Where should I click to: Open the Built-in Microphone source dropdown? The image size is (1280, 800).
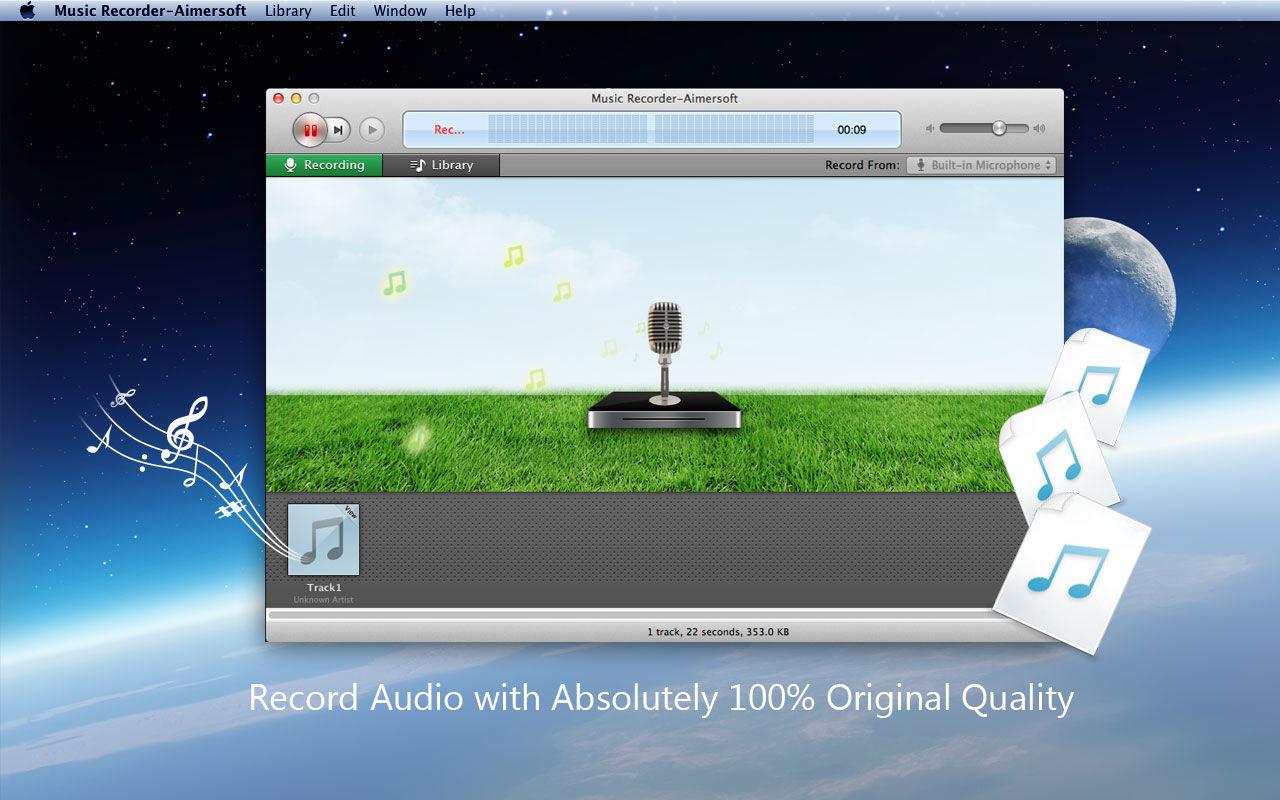pyautogui.click(x=981, y=165)
